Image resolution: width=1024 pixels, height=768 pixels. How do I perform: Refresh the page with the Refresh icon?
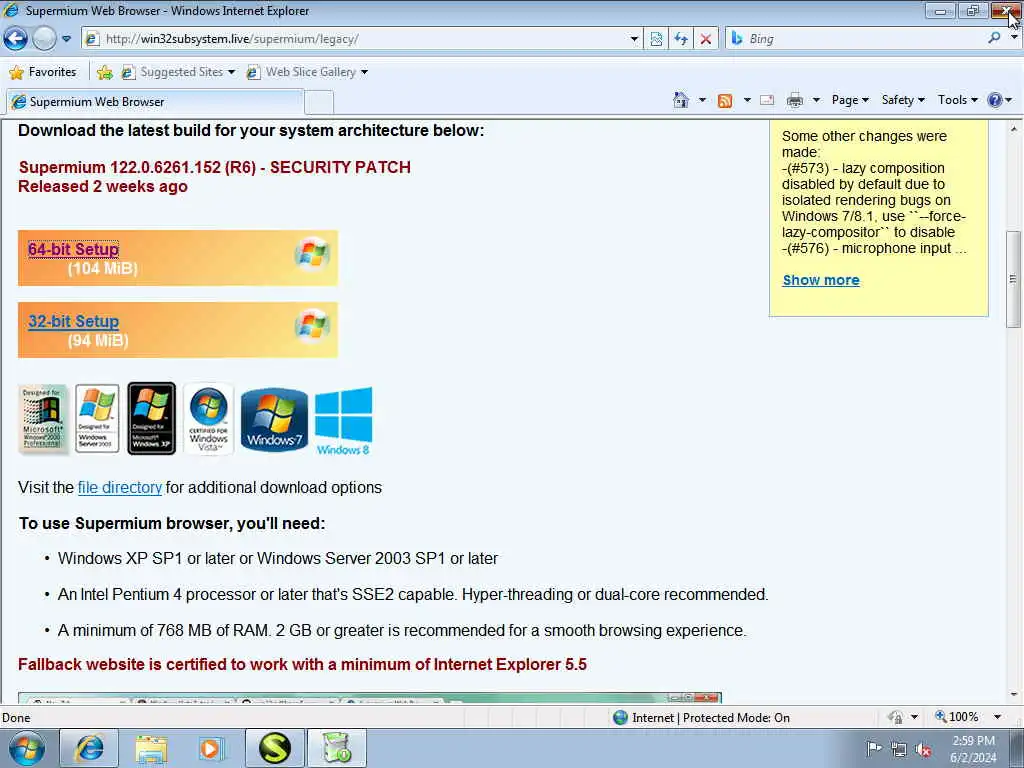click(680, 39)
